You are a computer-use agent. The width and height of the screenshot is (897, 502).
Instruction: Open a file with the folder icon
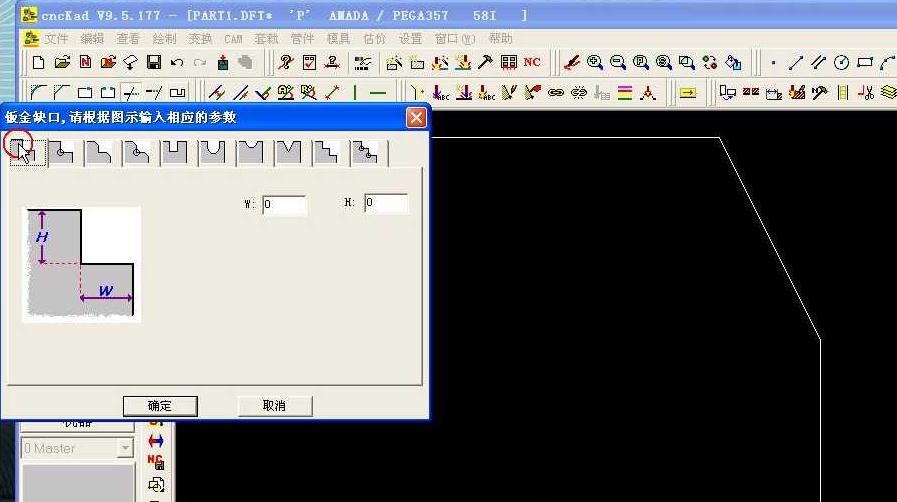coord(62,62)
